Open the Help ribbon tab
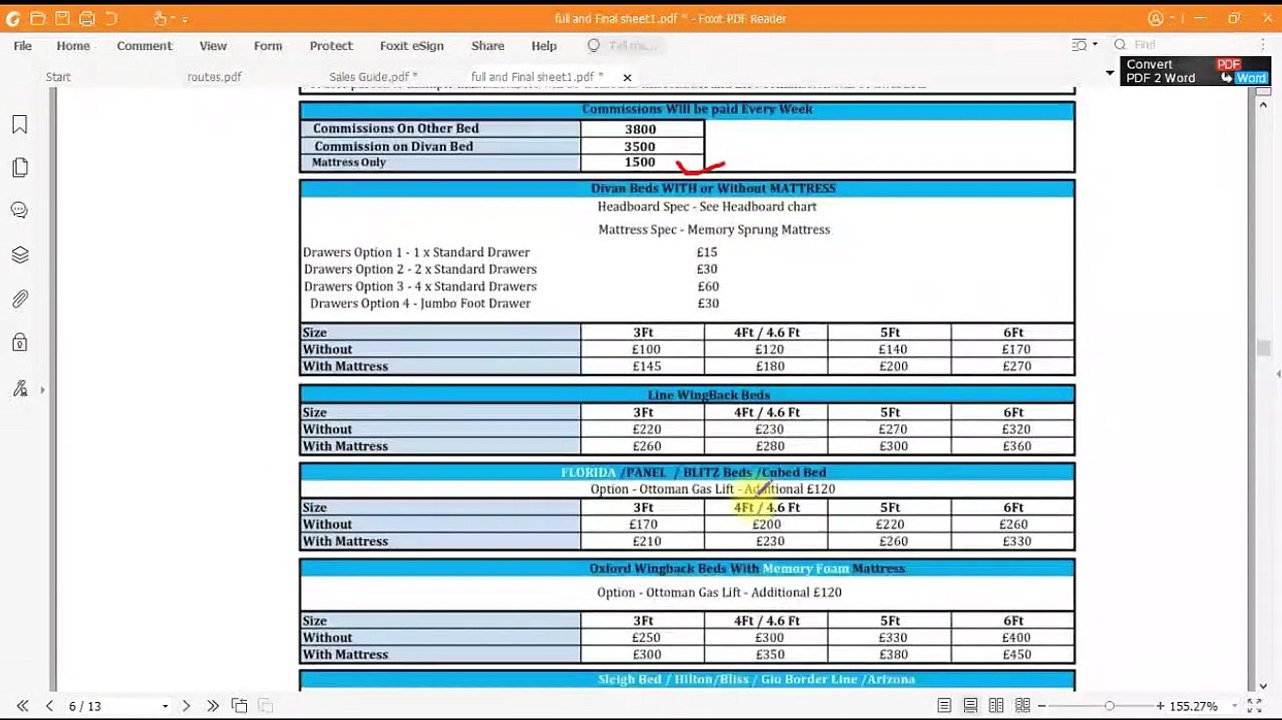 [x=544, y=46]
